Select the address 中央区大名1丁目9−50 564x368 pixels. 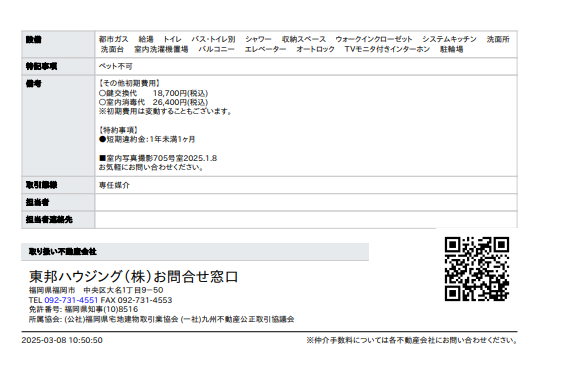(123, 290)
